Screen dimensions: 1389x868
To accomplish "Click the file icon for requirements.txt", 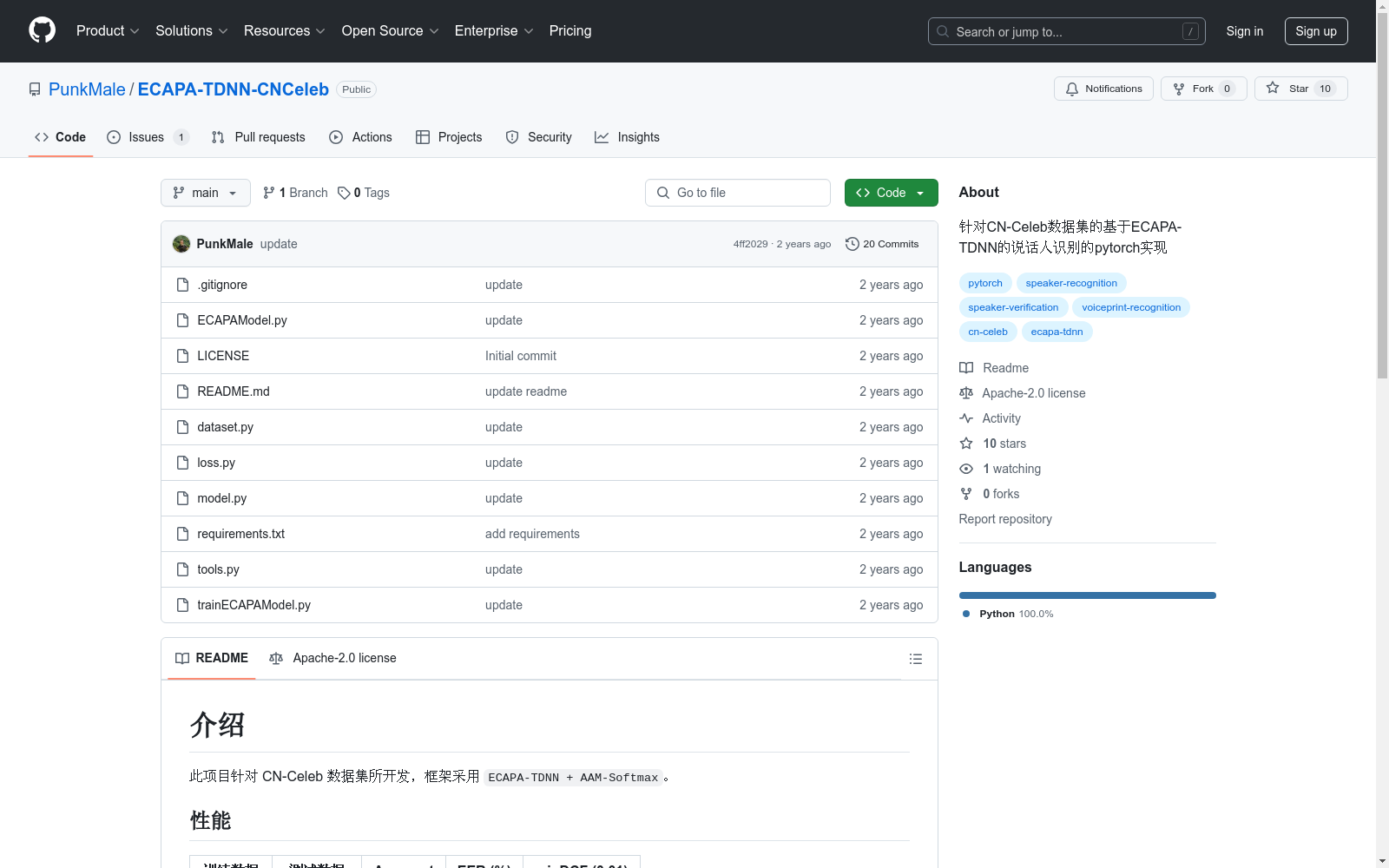I will (182, 534).
